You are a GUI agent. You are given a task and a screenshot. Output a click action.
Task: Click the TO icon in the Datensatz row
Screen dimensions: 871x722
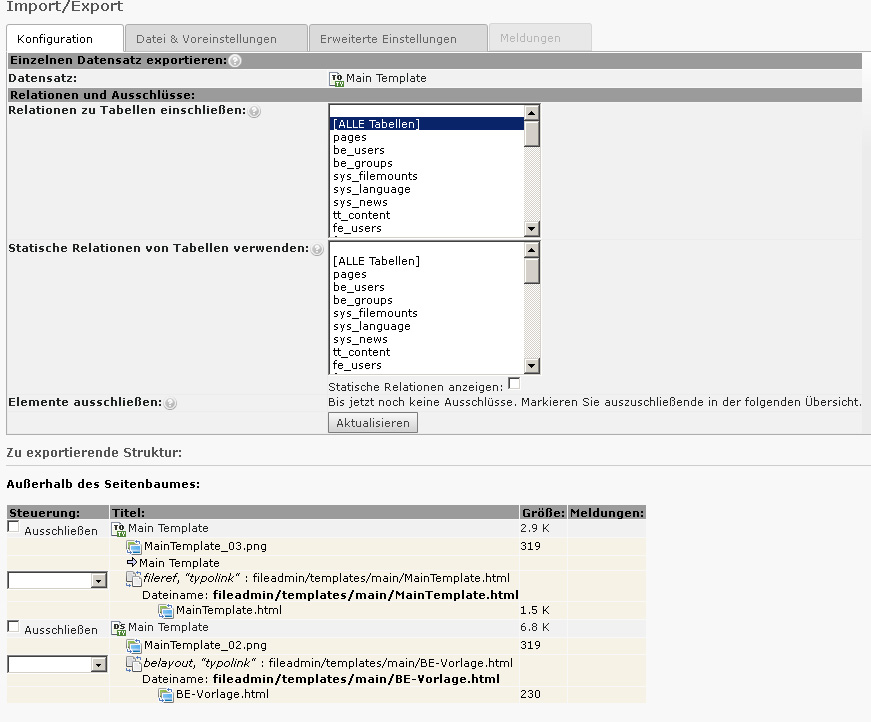pos(337,79)
